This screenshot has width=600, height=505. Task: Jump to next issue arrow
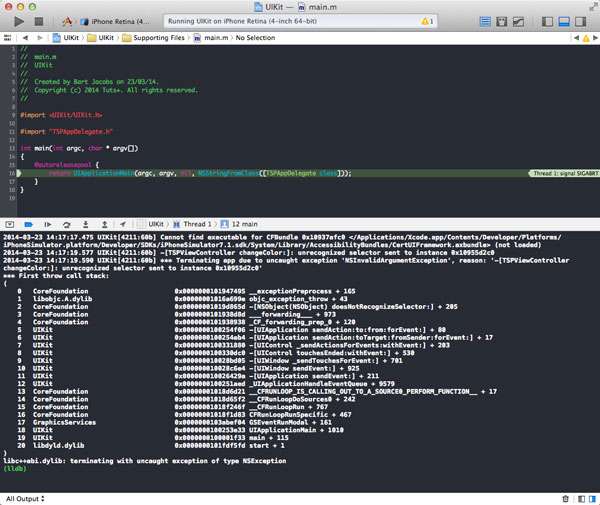click(595, 37)
